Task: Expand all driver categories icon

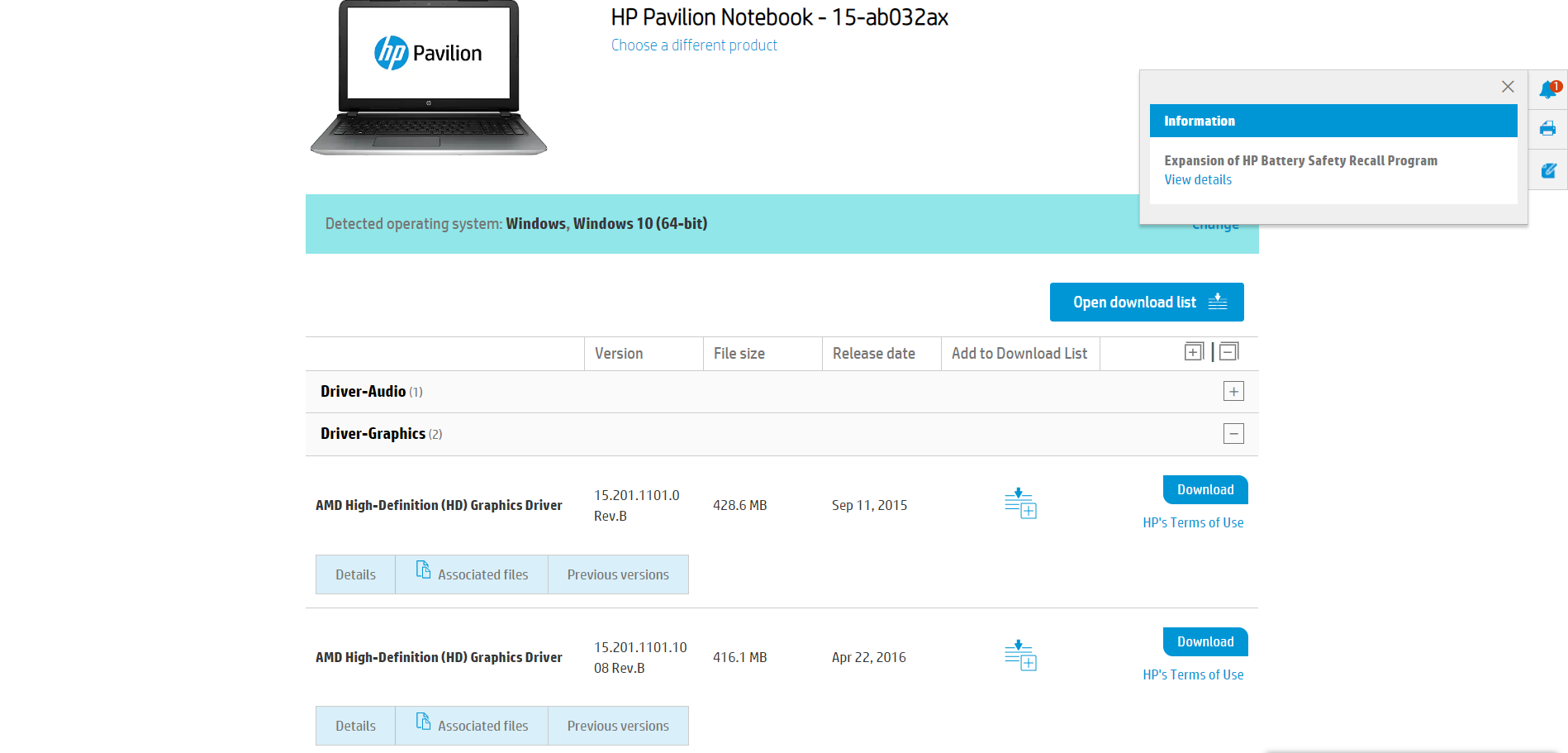Action: 1194,352
